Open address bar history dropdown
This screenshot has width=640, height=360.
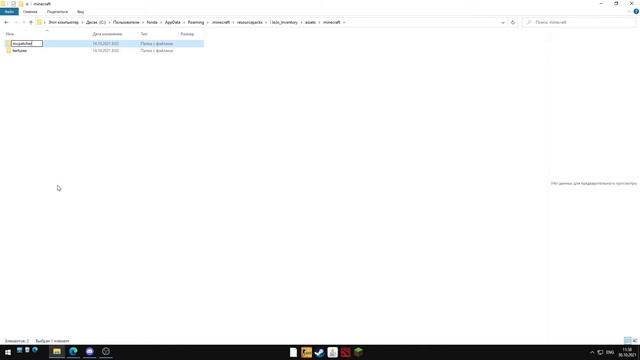503,22
